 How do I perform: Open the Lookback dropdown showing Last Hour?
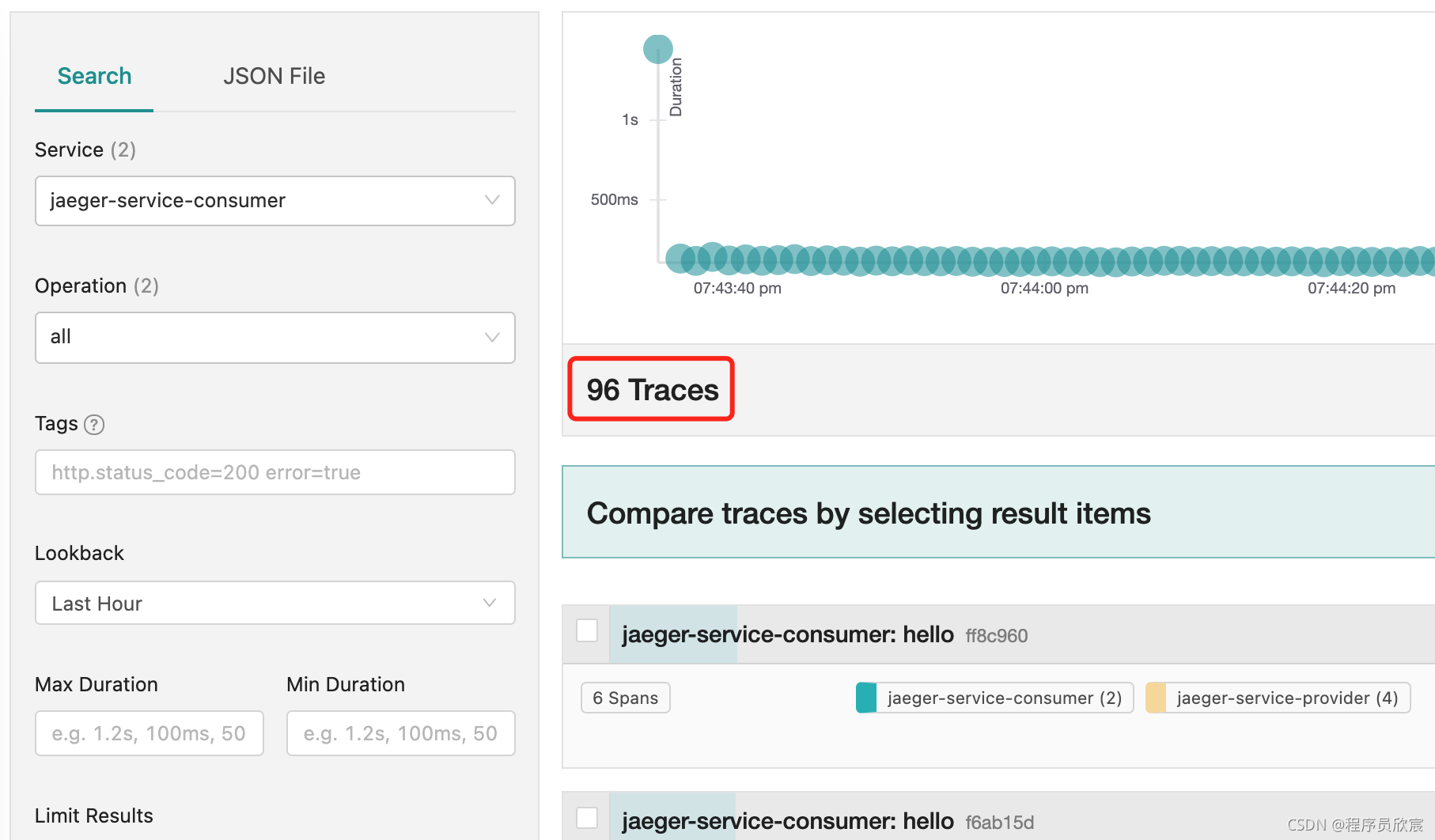[275, 603]
